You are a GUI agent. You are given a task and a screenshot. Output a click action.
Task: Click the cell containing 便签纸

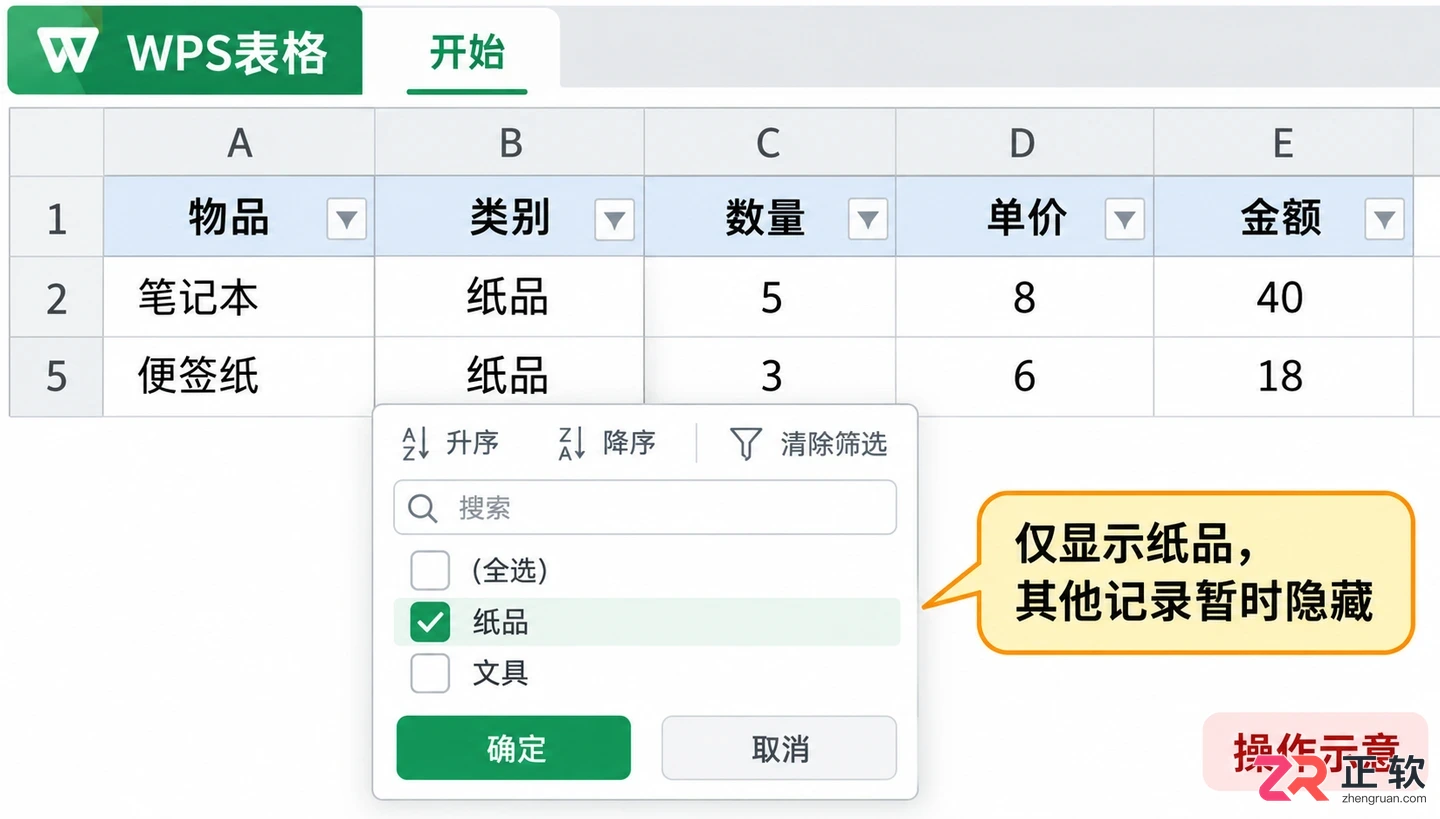click(239, 376)
